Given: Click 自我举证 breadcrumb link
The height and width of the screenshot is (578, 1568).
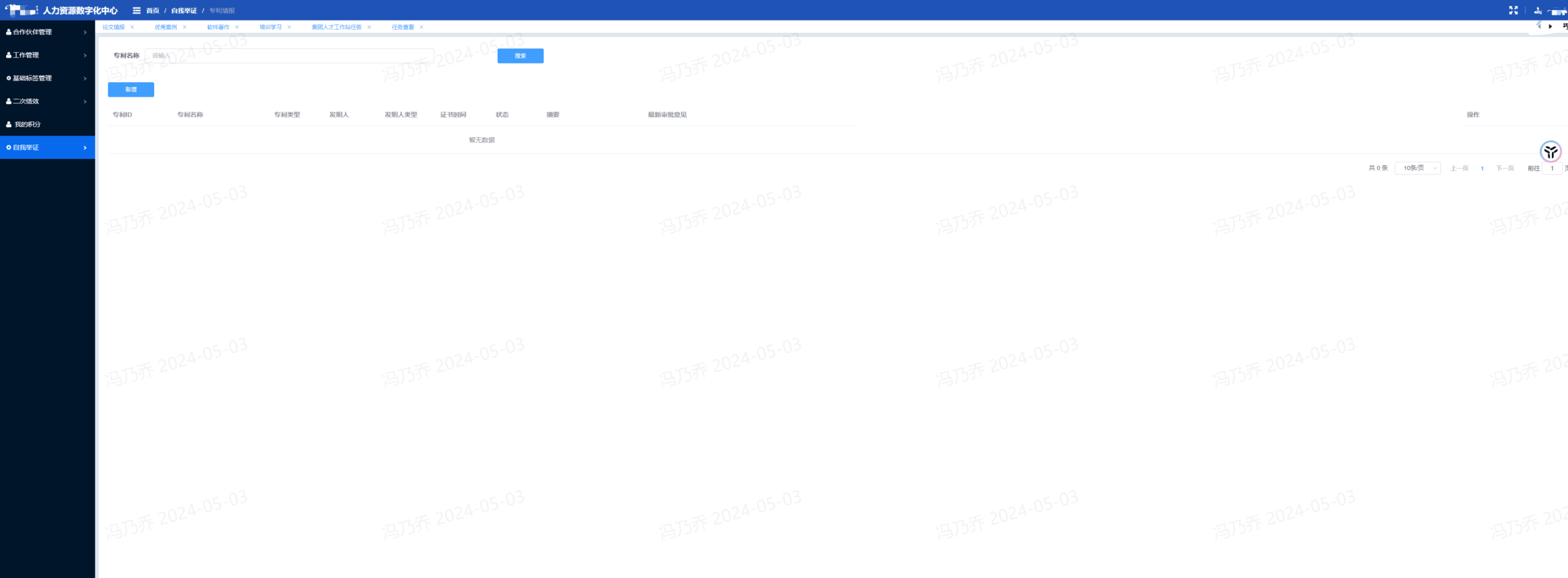Looking at the screenshot, I should coord(184,11).
